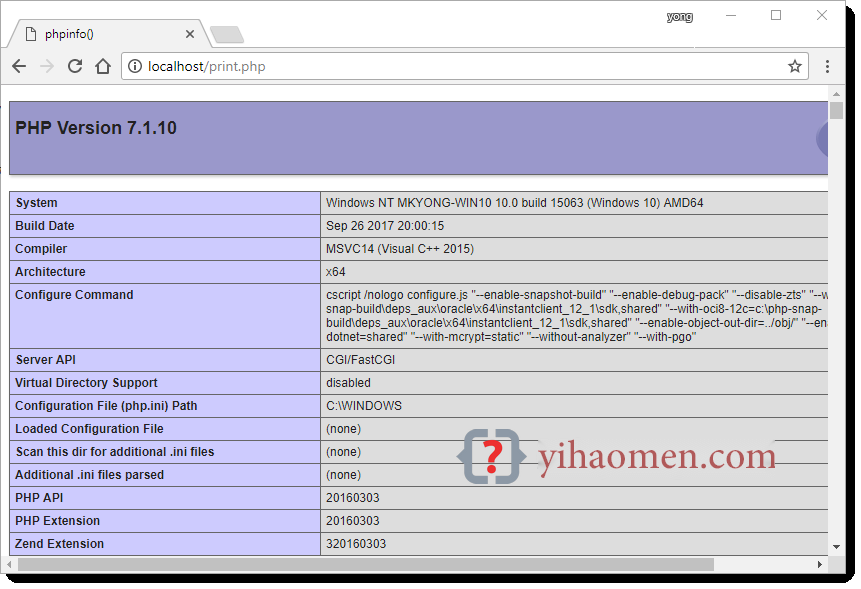Click the C:\WINDOWS path value
Screen dimensions: 861x589
tap(364, 406)
